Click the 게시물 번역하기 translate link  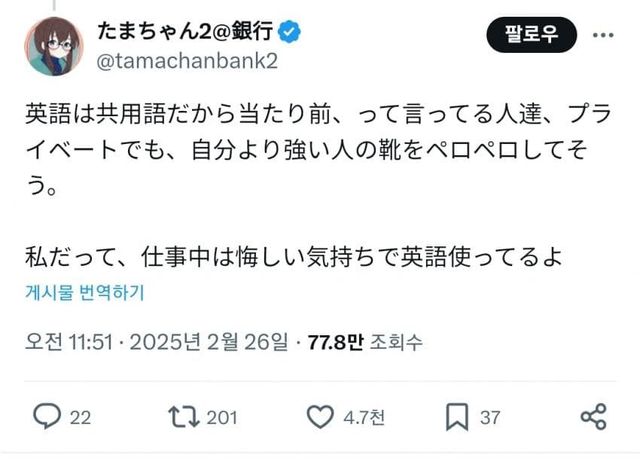point(86,293)
